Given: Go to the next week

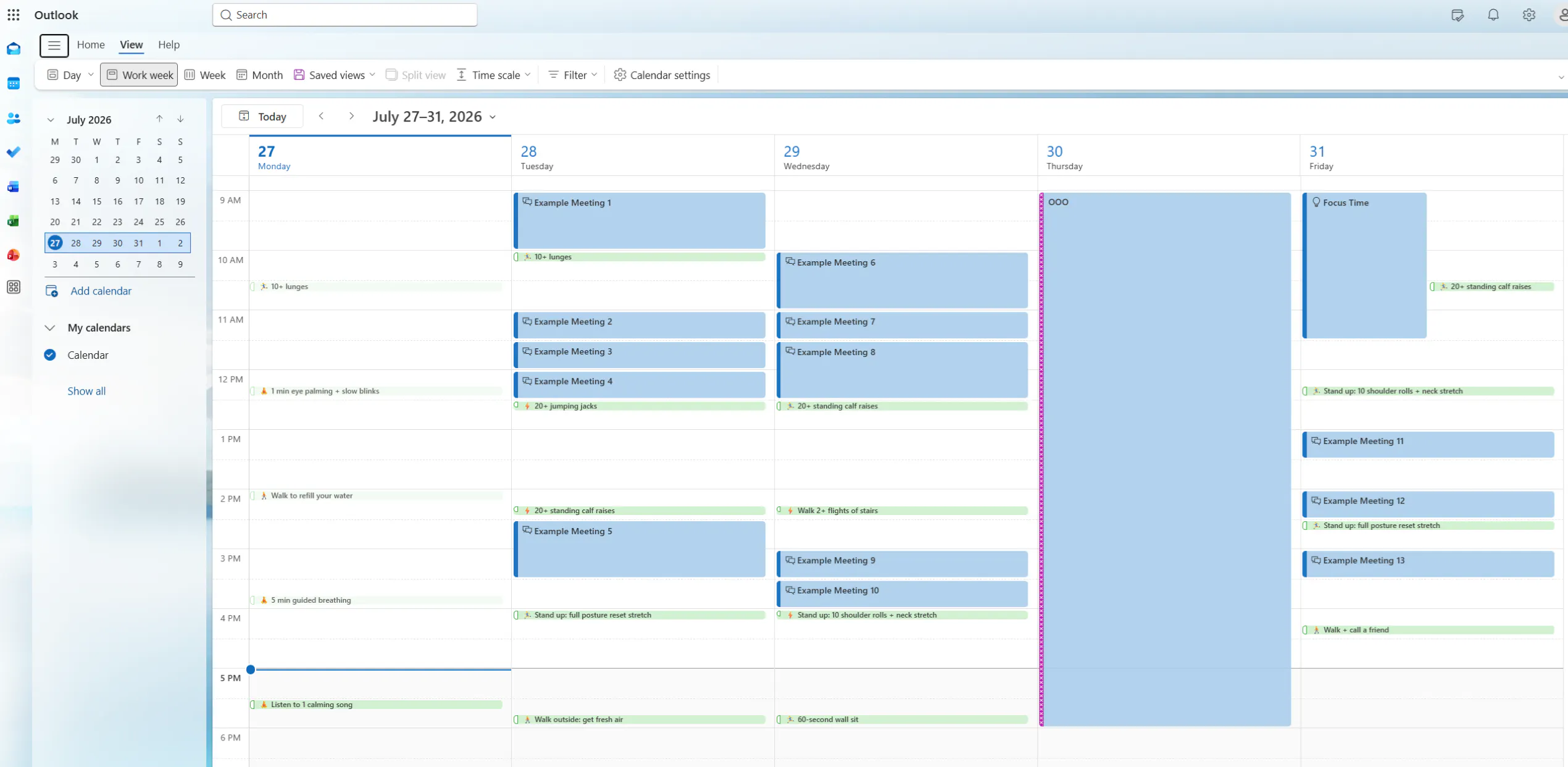Looking at the screenshot, I should click(x=351, y=116).
